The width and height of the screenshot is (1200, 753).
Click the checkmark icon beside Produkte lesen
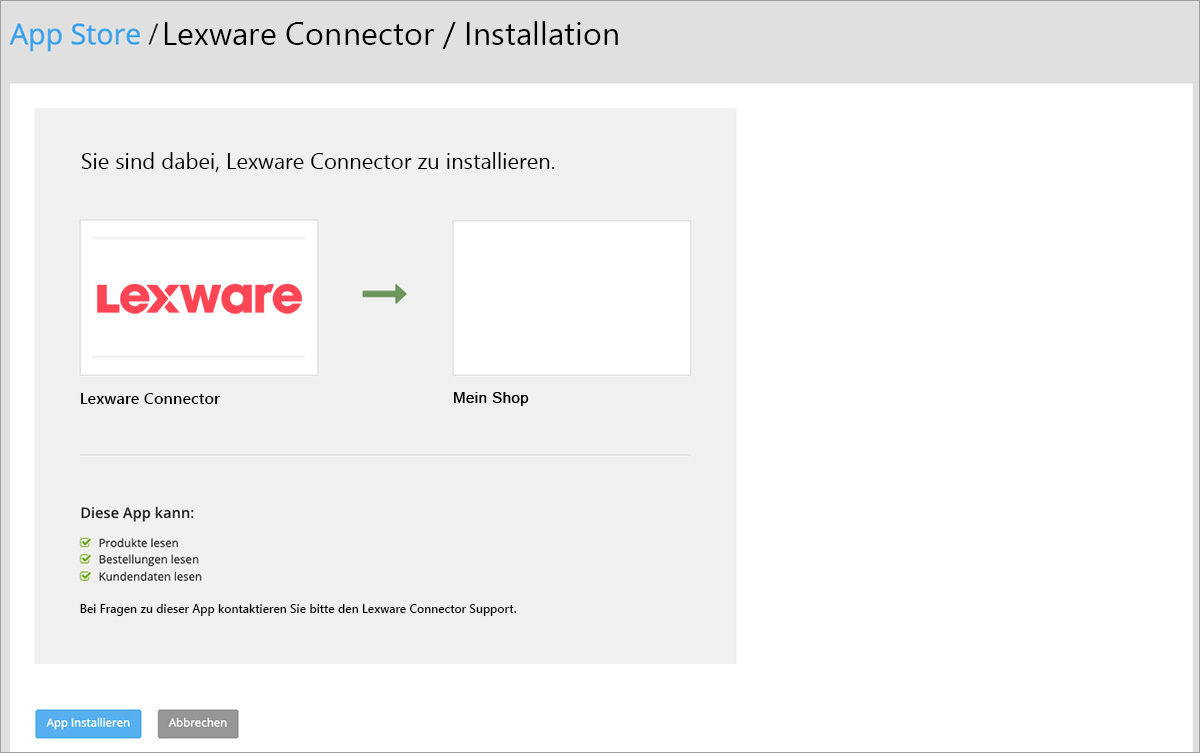[85, 543]
